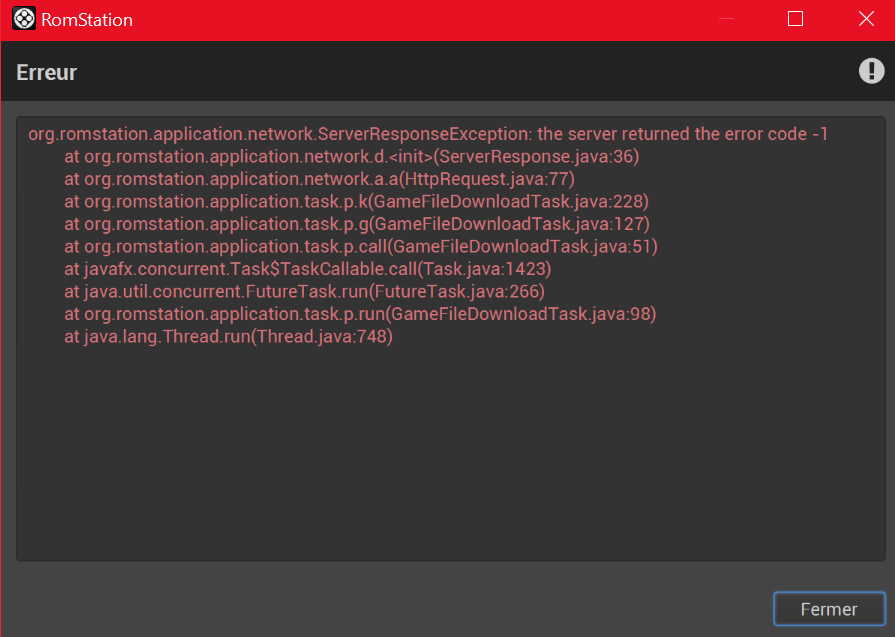The width and height of the screenshot is (895, 637).
Task: Close the RomStation window with X
Action: (866, 19)
